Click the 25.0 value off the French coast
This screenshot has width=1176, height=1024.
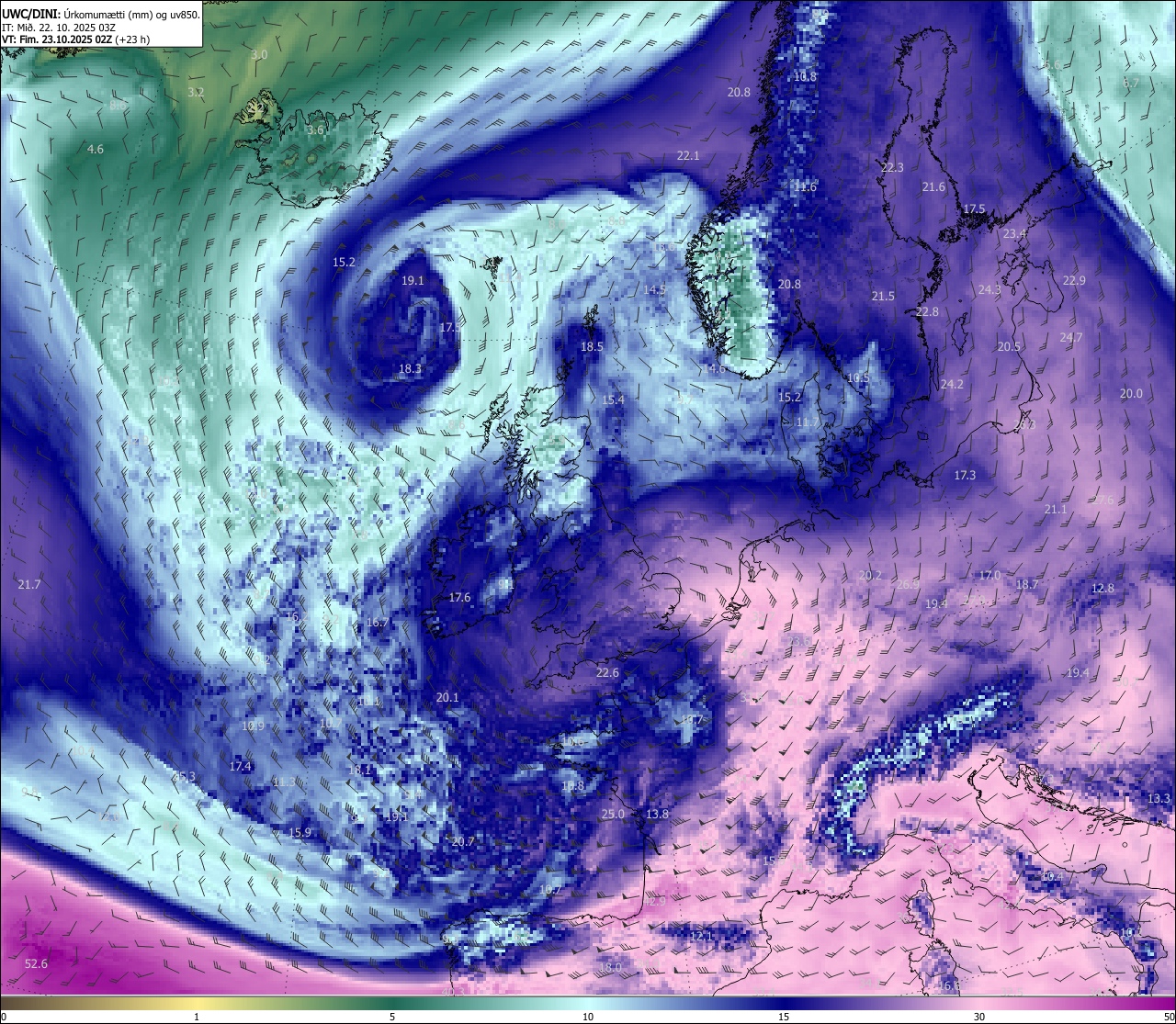pyautogui.click(x=613, y=815)
